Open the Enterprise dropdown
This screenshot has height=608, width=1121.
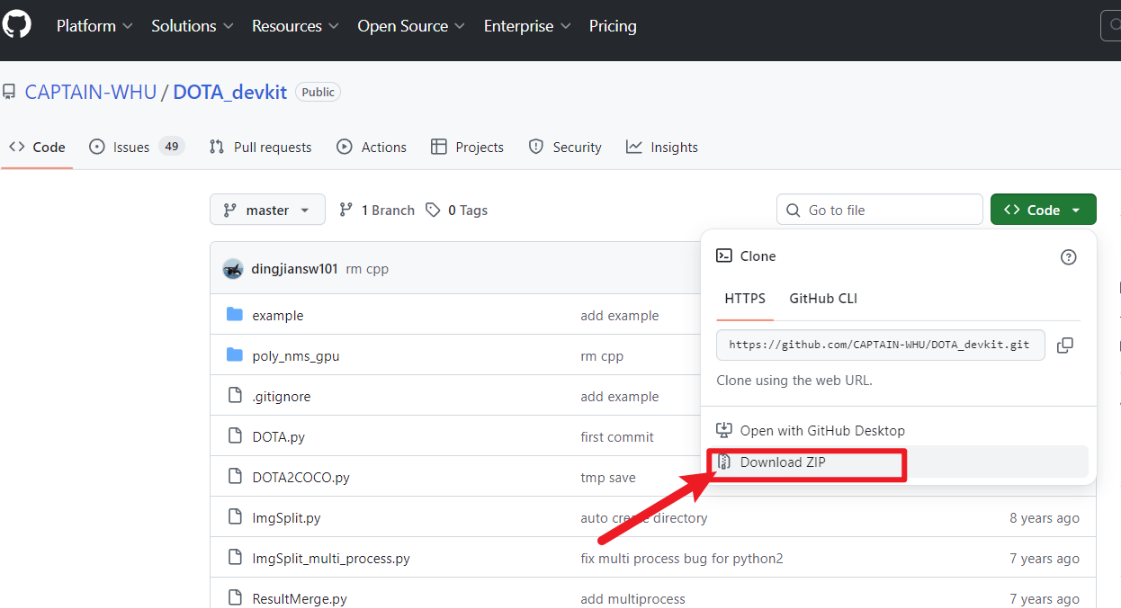click(x=527, y=26)
